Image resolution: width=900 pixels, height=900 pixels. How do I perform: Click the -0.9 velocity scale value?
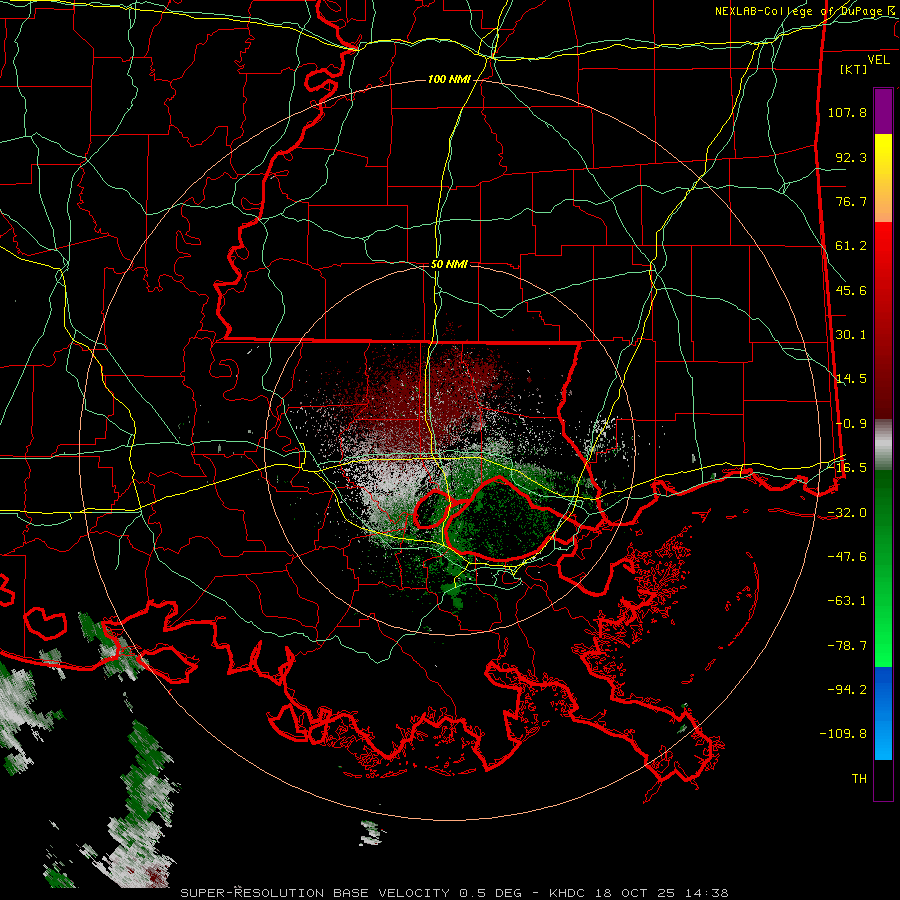[x=851, y=424]
